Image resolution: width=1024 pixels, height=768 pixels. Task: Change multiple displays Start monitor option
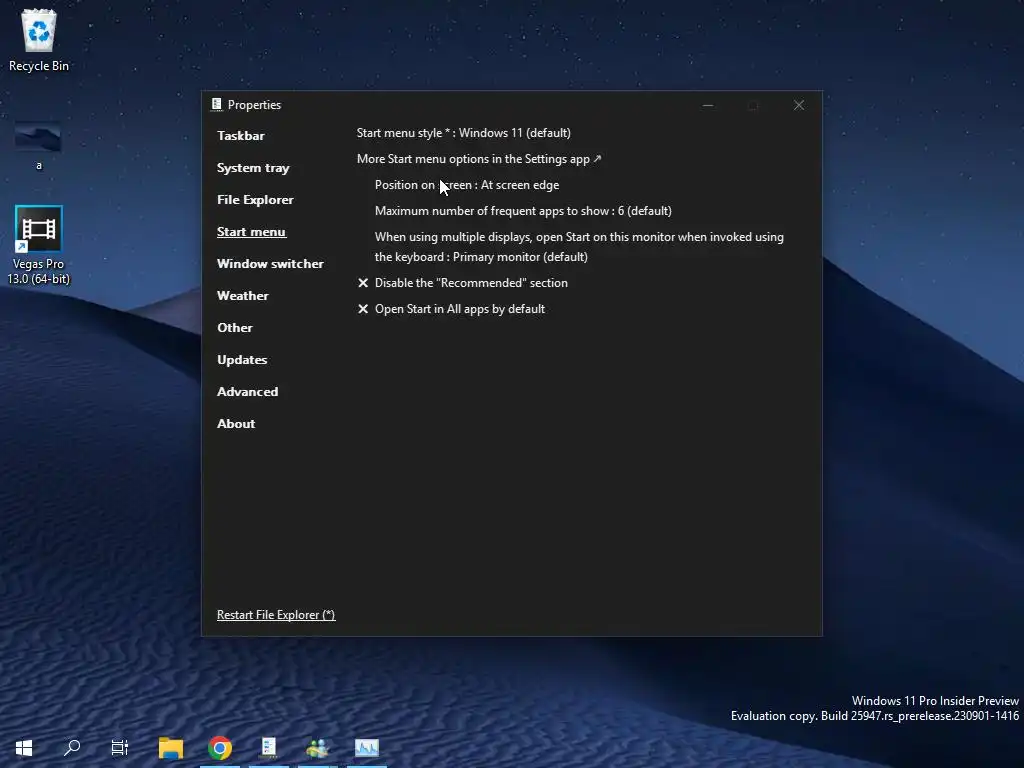(x=579, y=247)
